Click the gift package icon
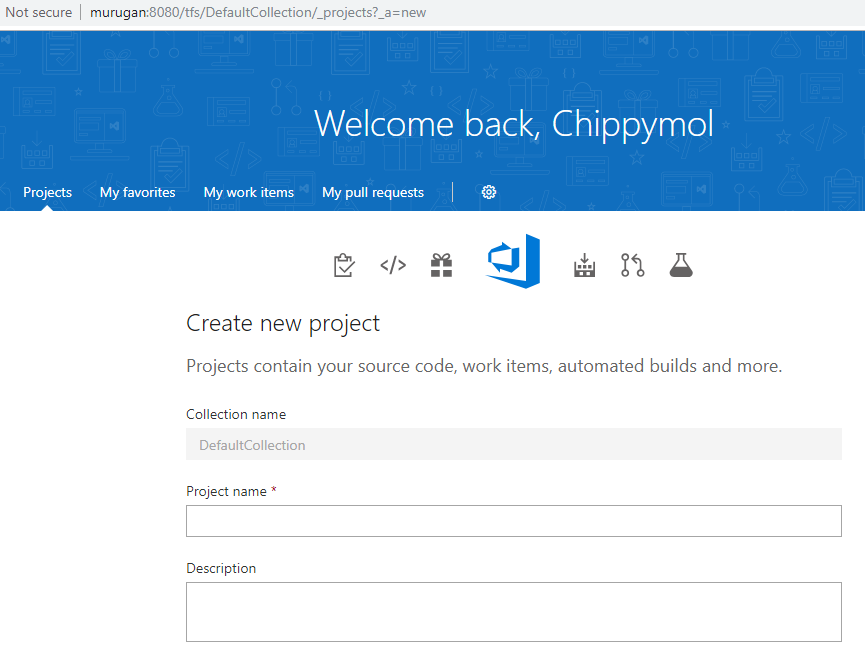The image size is (865, 652). pyautogui.click(x=441, y=265)
